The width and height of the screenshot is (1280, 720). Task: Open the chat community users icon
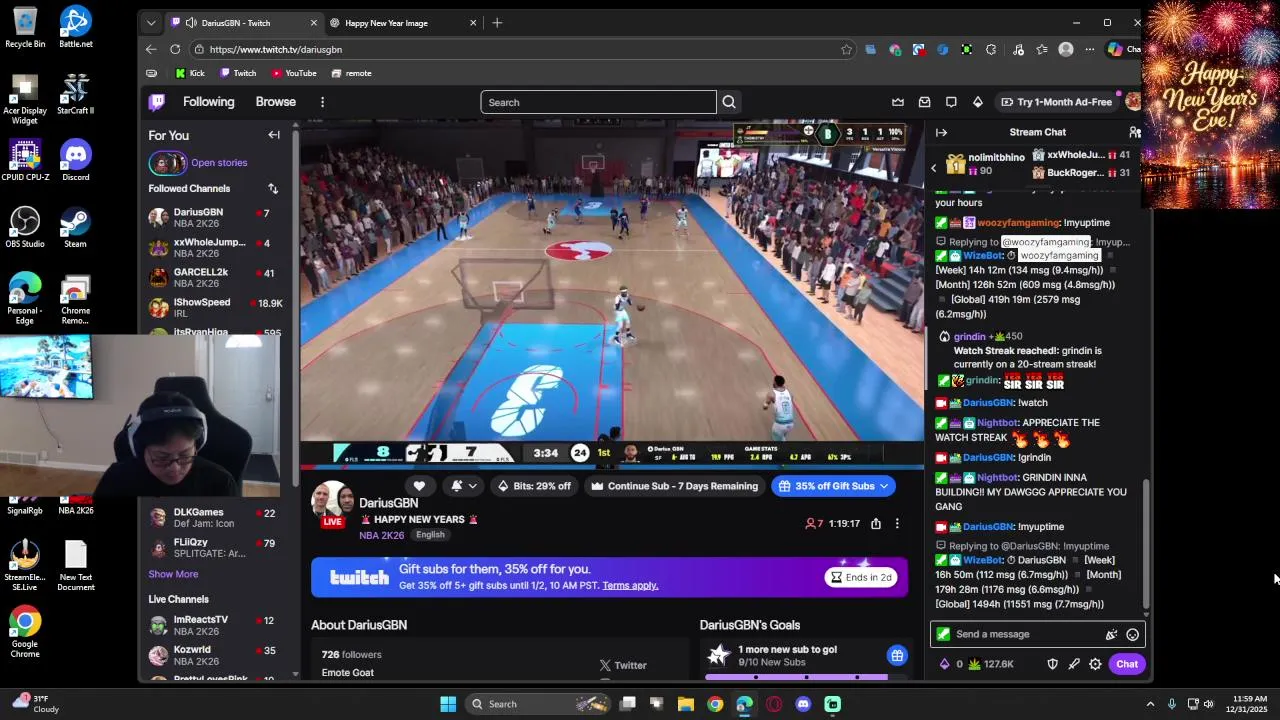pos(1134,132)
